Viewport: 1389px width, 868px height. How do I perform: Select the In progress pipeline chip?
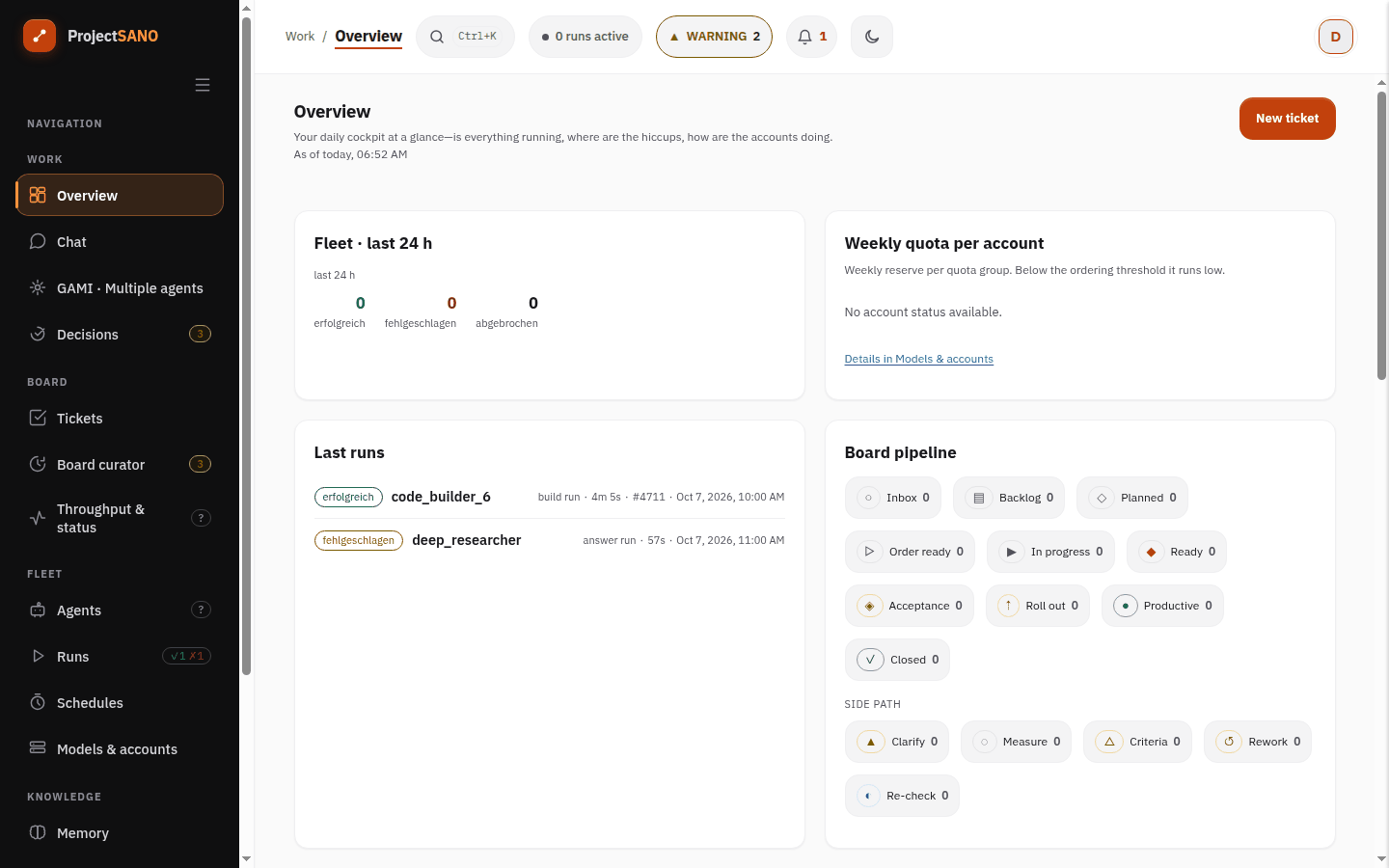tap(1050, 552)
